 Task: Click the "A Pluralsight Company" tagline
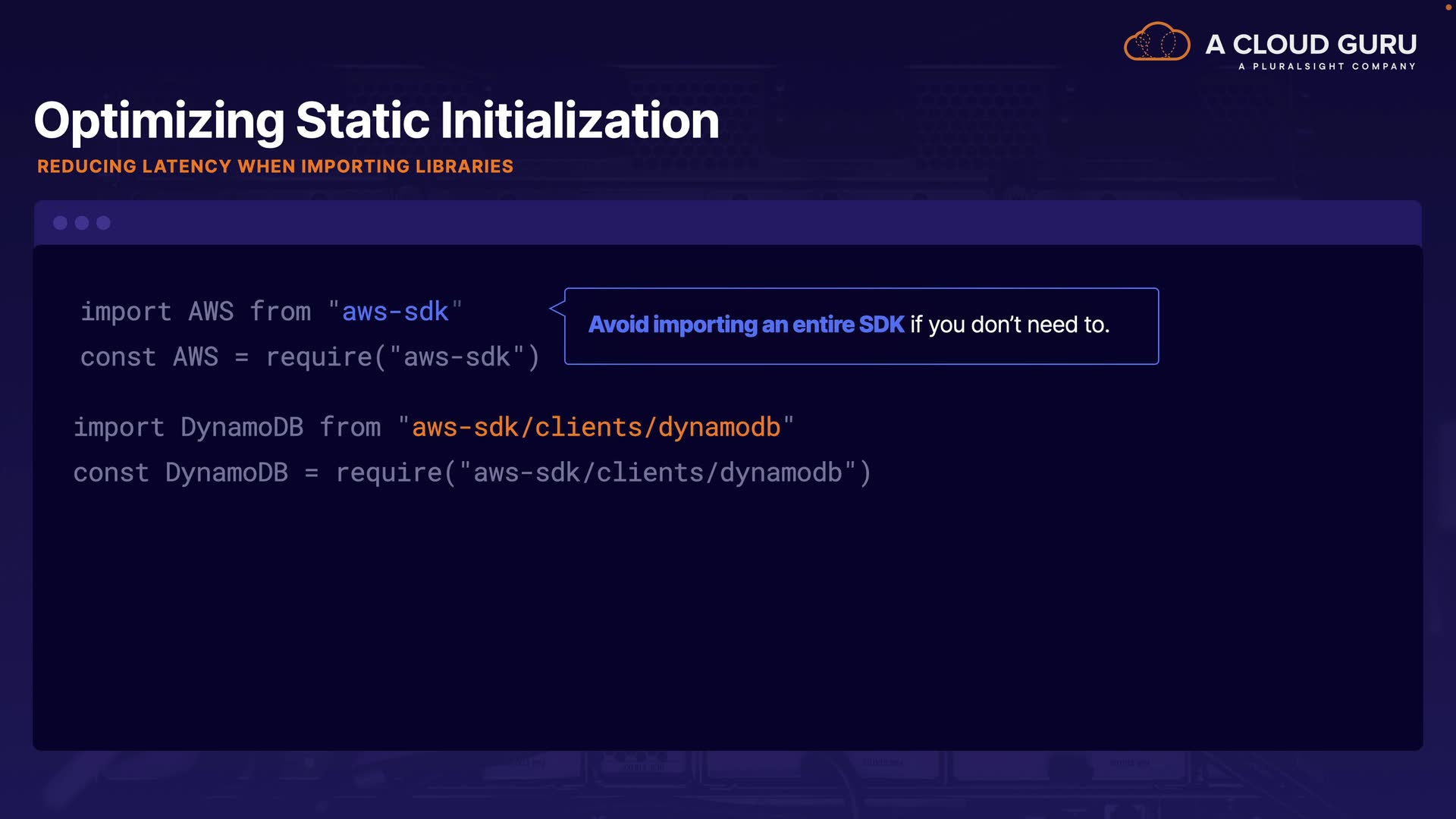point(1326,67)
